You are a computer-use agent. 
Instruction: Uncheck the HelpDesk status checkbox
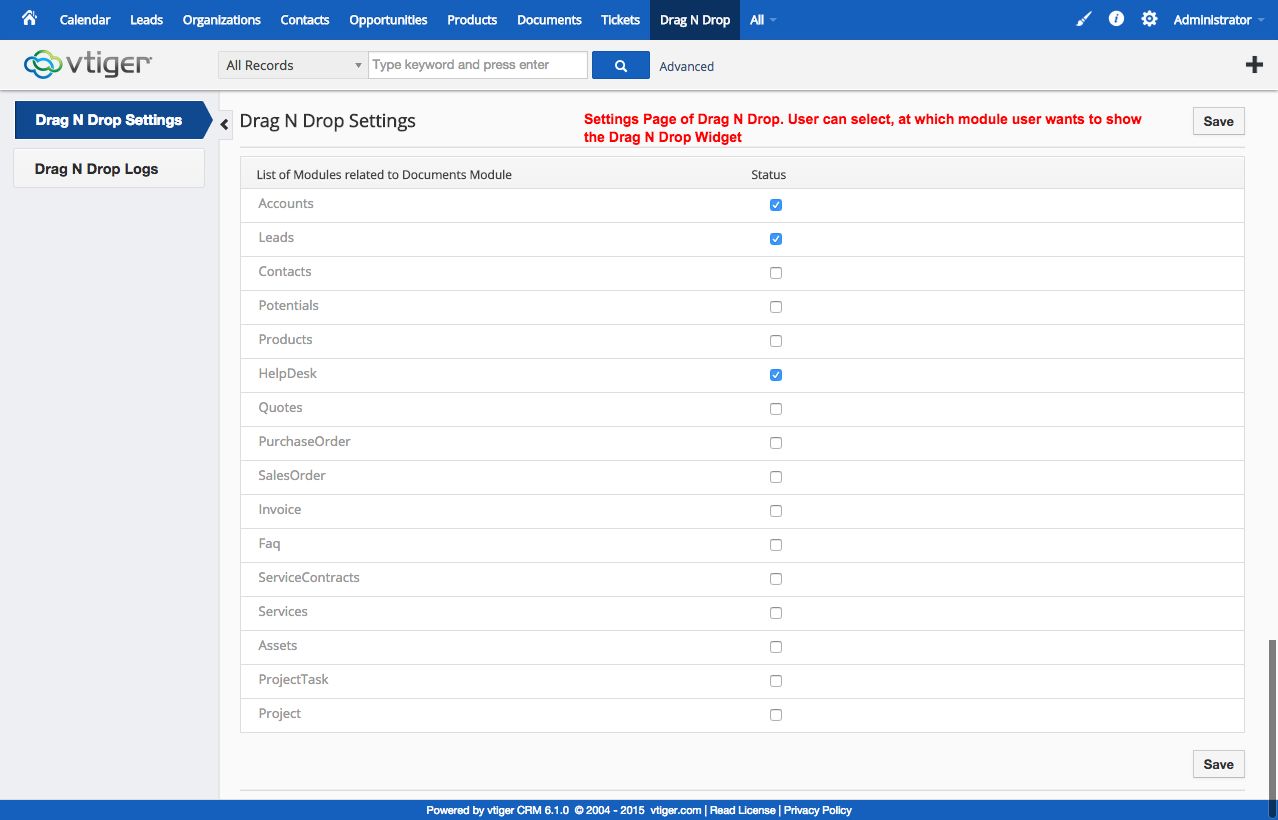(x=776, y=375)
